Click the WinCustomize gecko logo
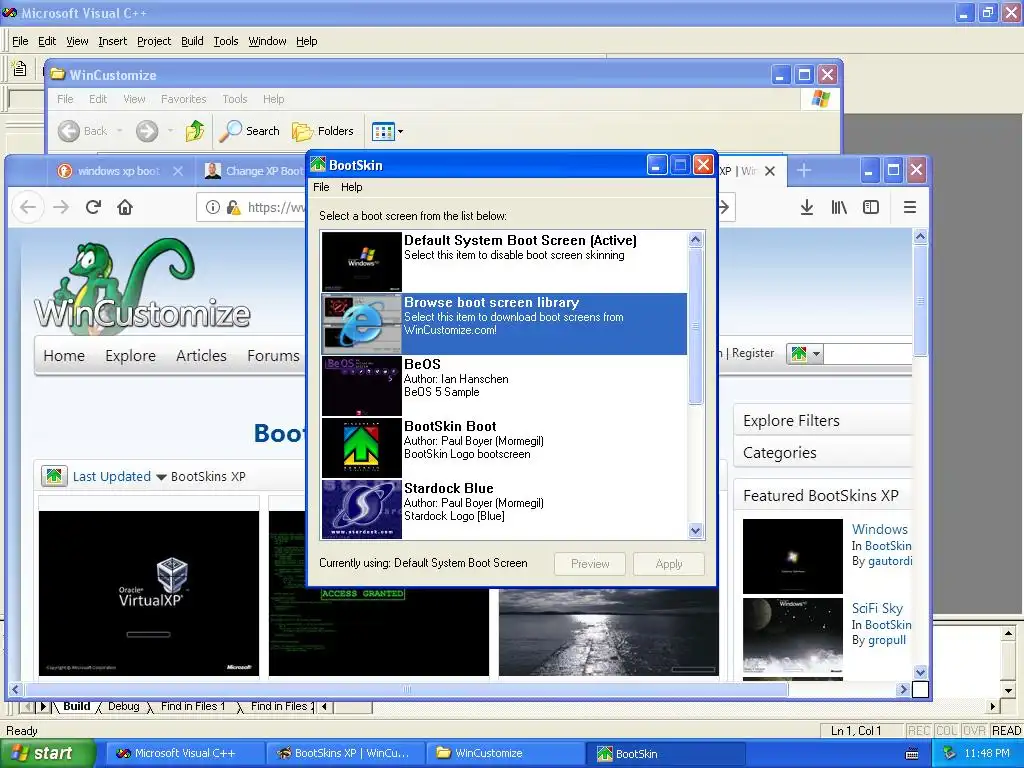The width and height of the screenshot is (1024, 768). pos(142,285)
